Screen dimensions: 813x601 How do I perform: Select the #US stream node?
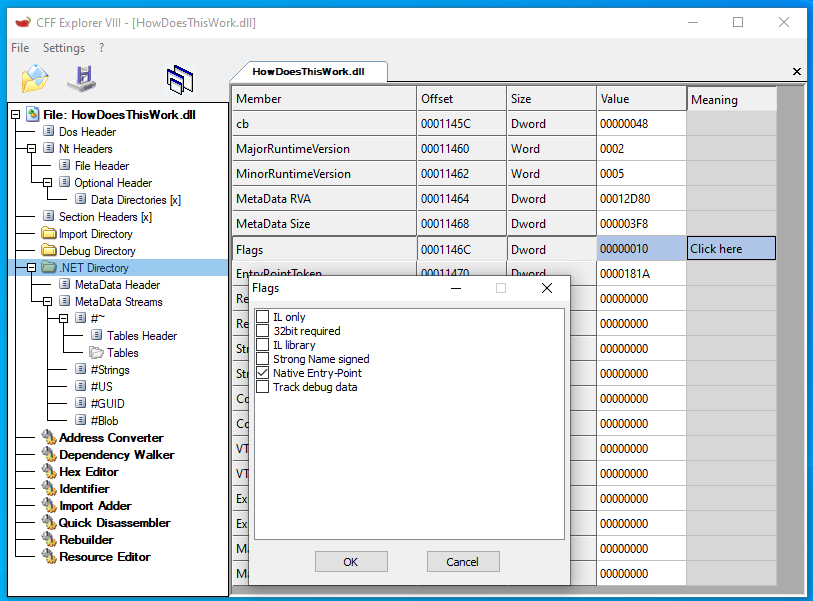pyautogui.click(x=102, y=387)
